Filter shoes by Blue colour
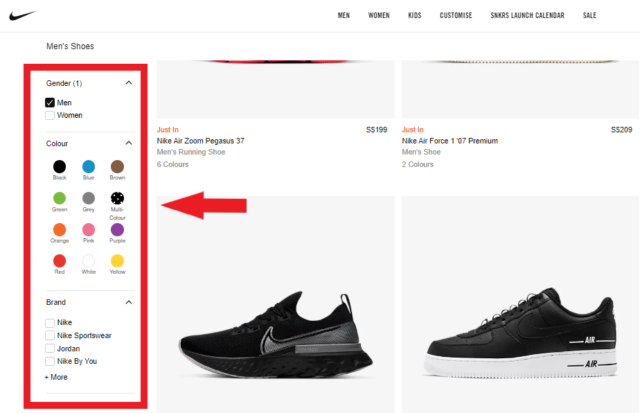 89,166
